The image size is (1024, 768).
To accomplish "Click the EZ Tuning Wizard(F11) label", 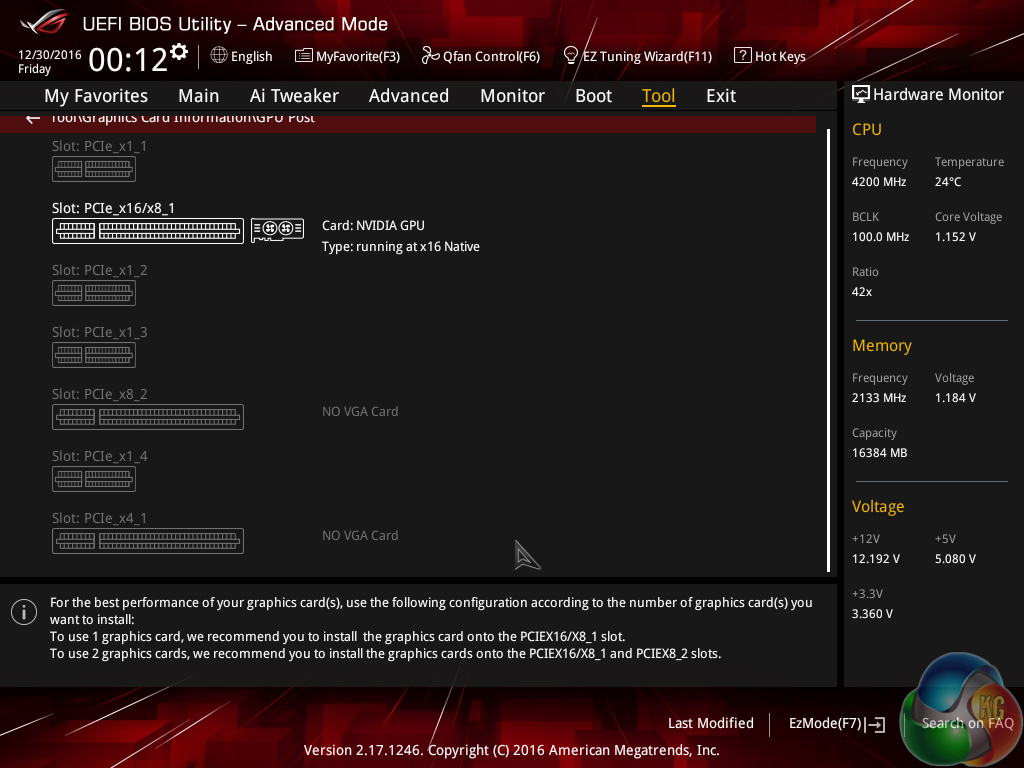I will 647,57.
